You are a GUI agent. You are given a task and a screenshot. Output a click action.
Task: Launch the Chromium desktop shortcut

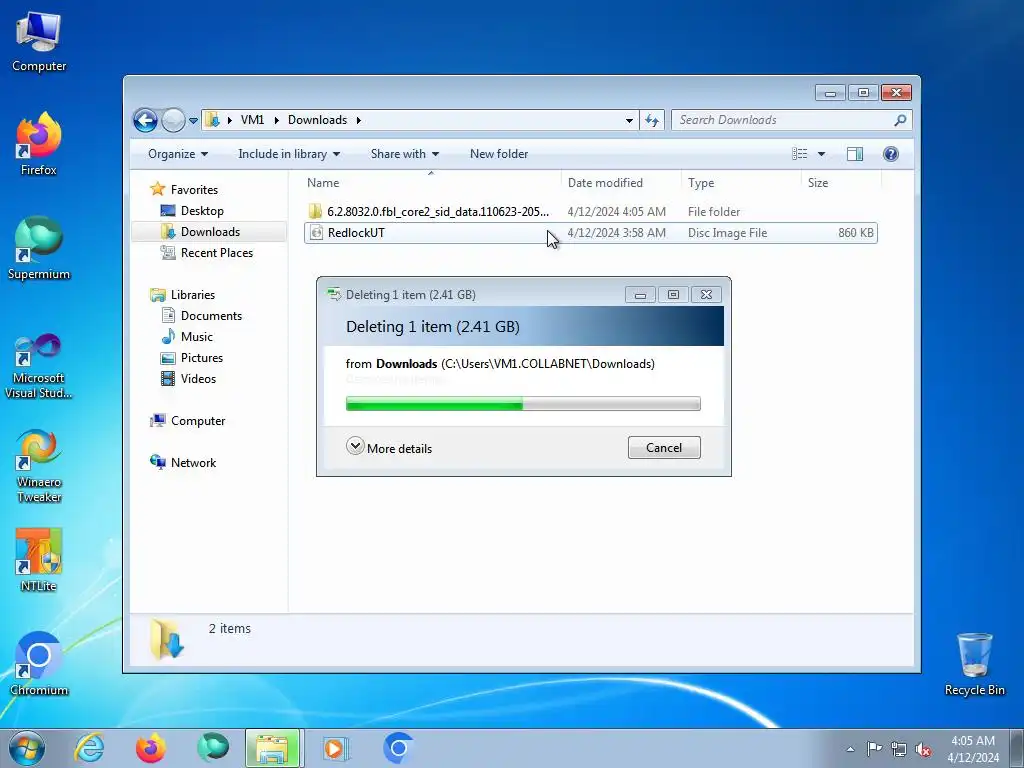click(x=39, y=664)
